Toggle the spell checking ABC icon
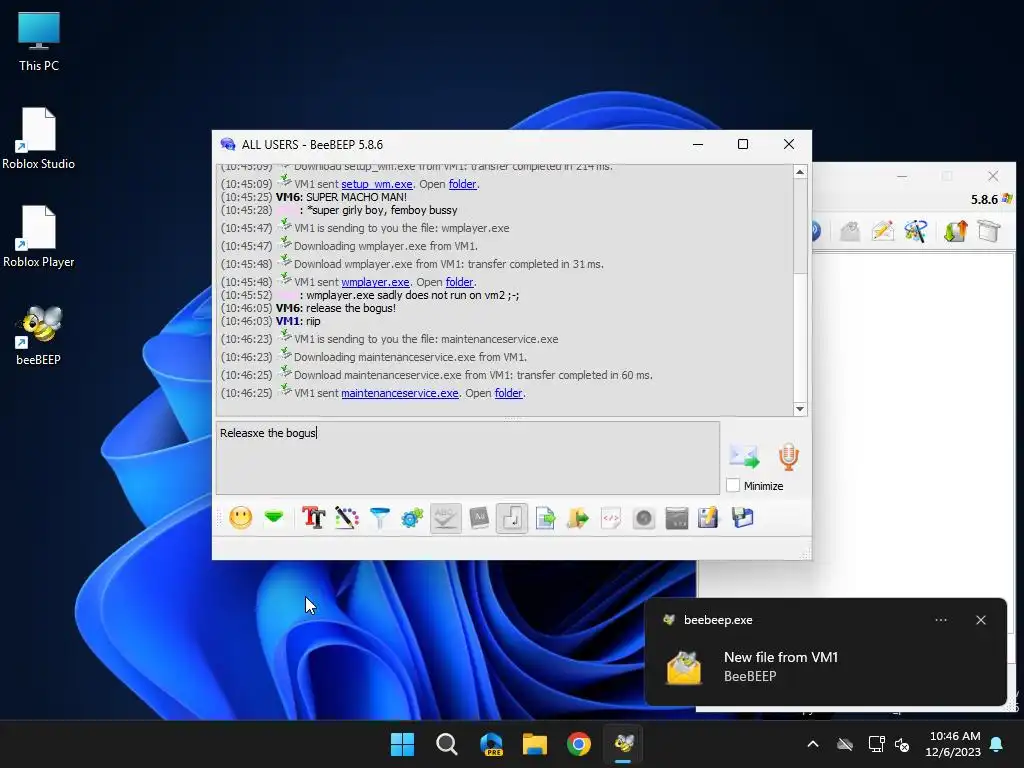The height and width of the screenshot is (768, 1024). [x=445, y=519]
